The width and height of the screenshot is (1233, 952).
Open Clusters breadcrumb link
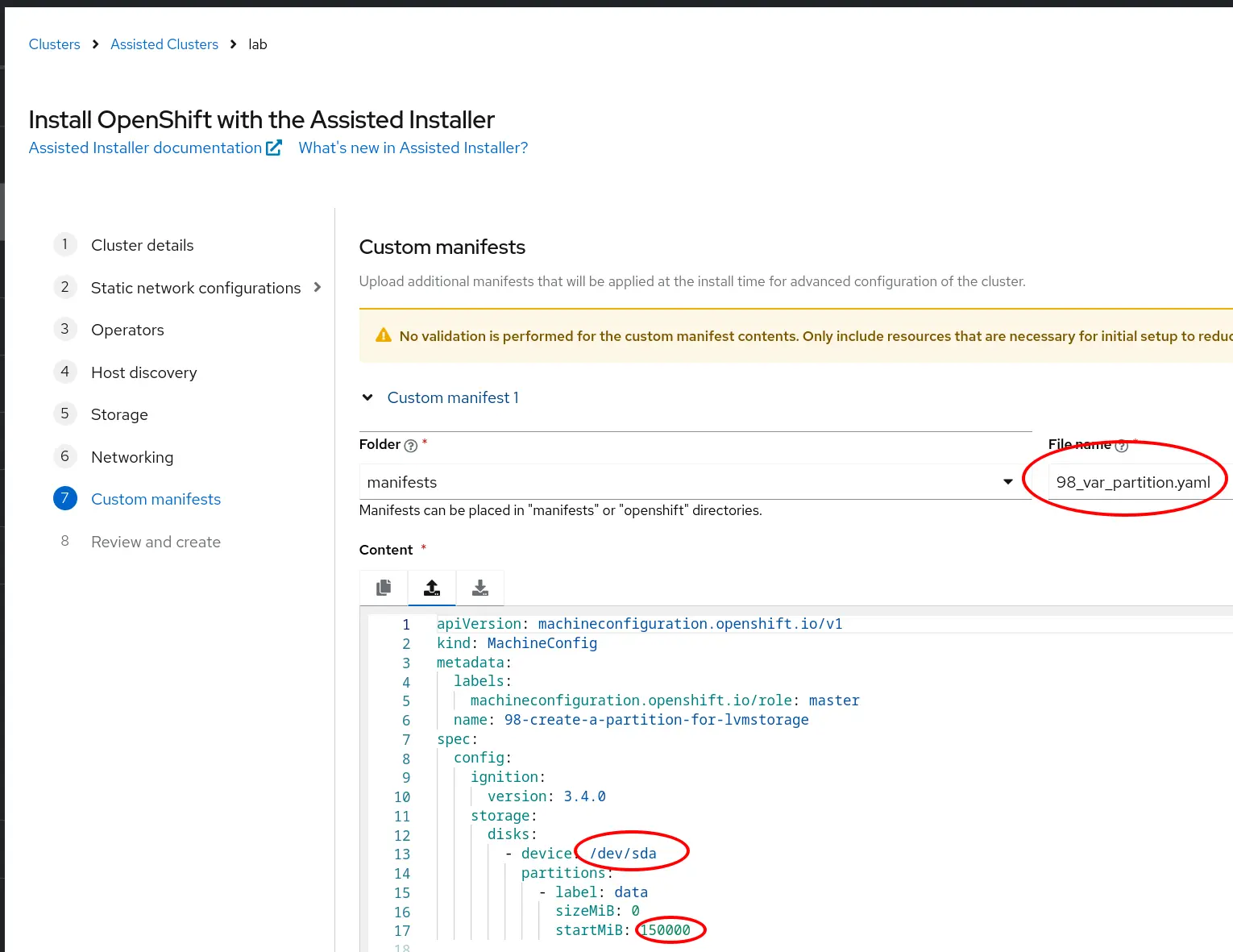coord(55,44)
